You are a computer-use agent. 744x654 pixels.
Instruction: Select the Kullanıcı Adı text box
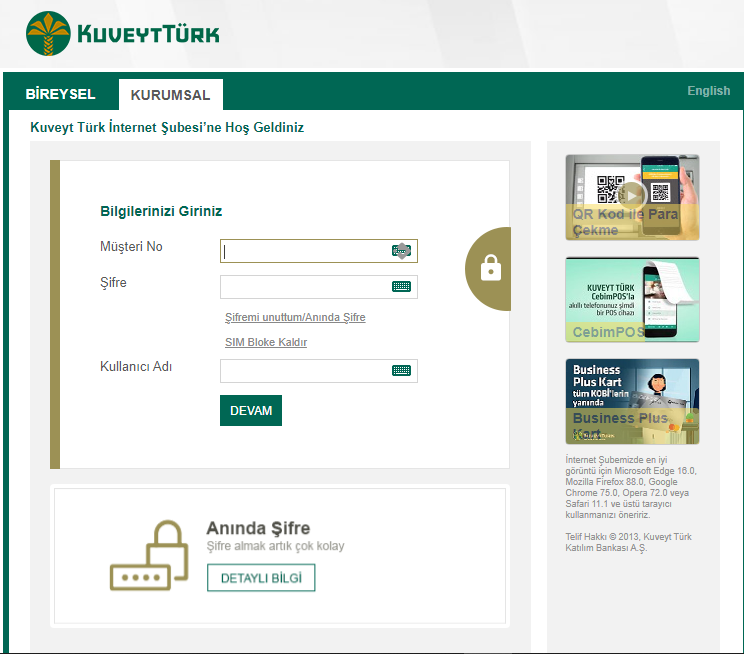tap(305, 371)
